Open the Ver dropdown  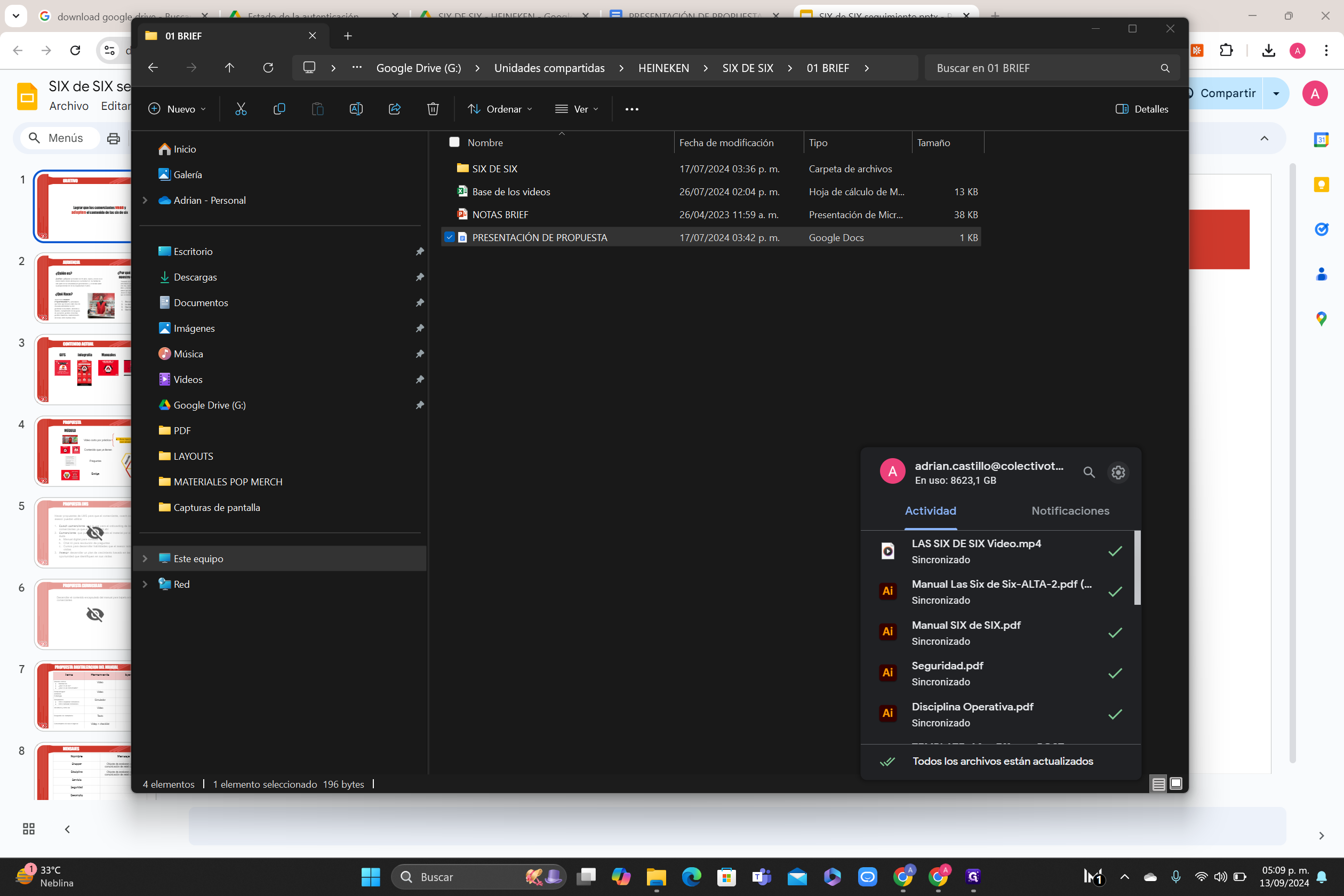(577, 109)
